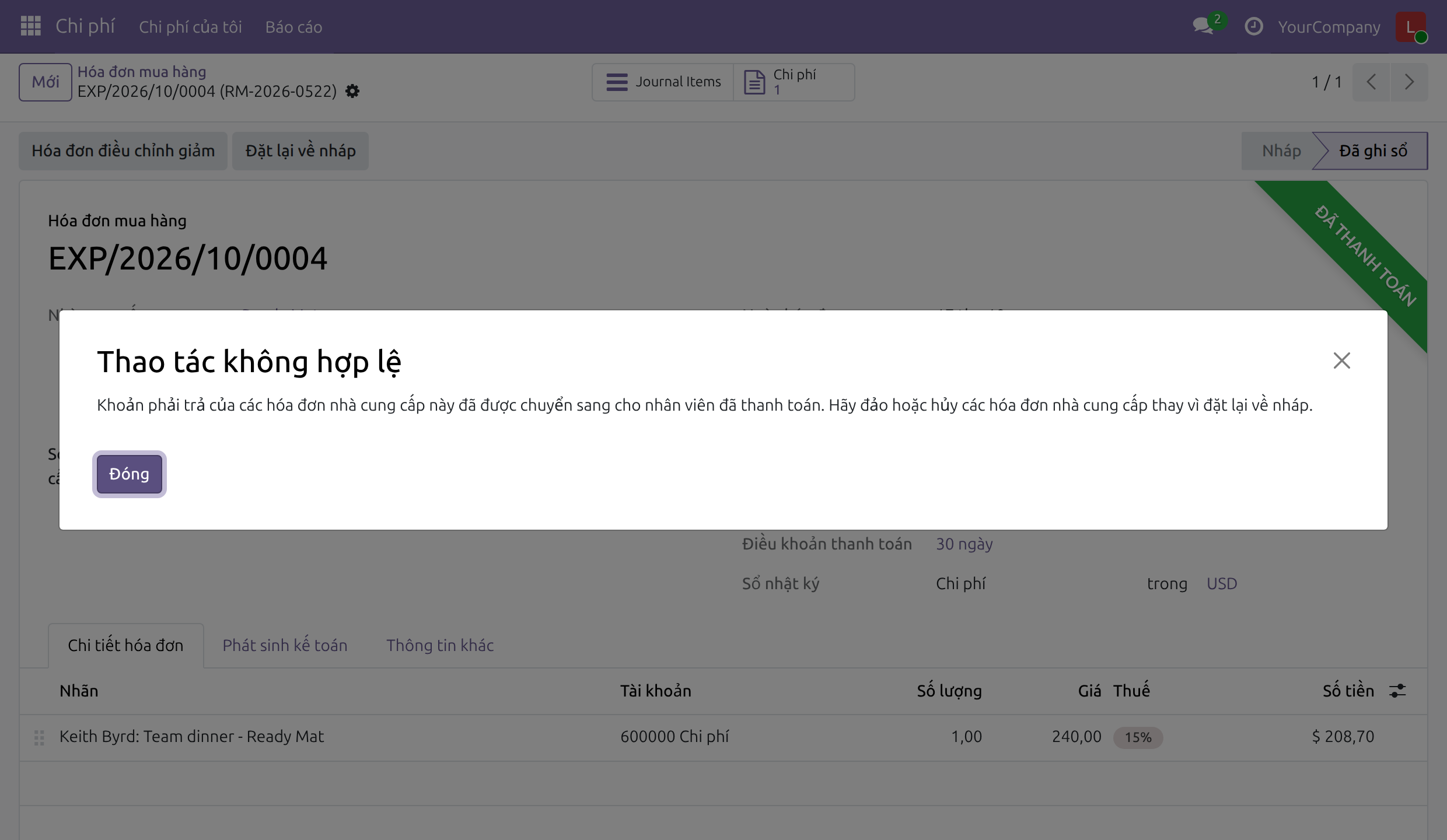1447x840 pixels.
Task: Open Journal Items smart button
Action: 663,82
